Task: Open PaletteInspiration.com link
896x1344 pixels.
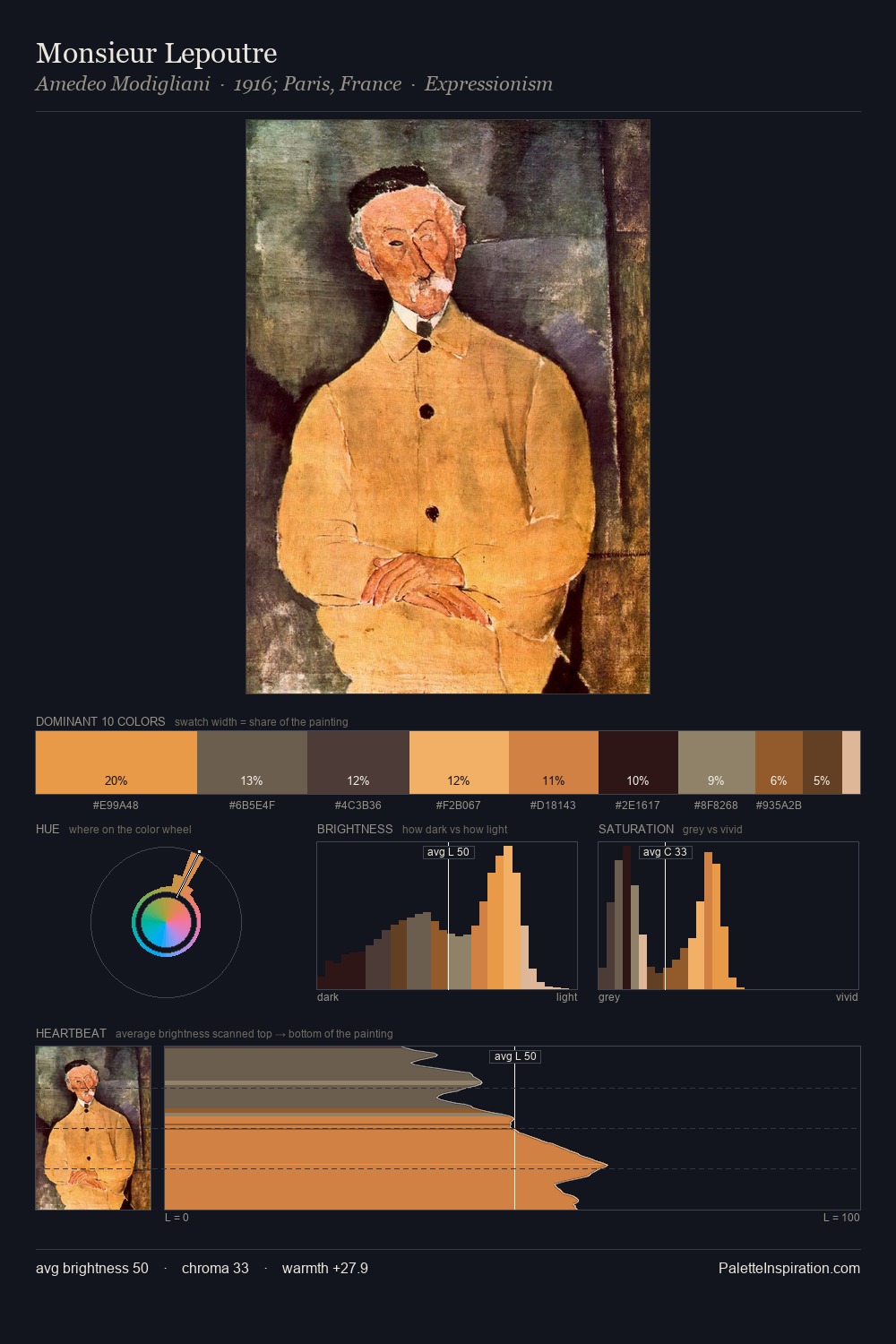Action: click(x=789, y=1268)
